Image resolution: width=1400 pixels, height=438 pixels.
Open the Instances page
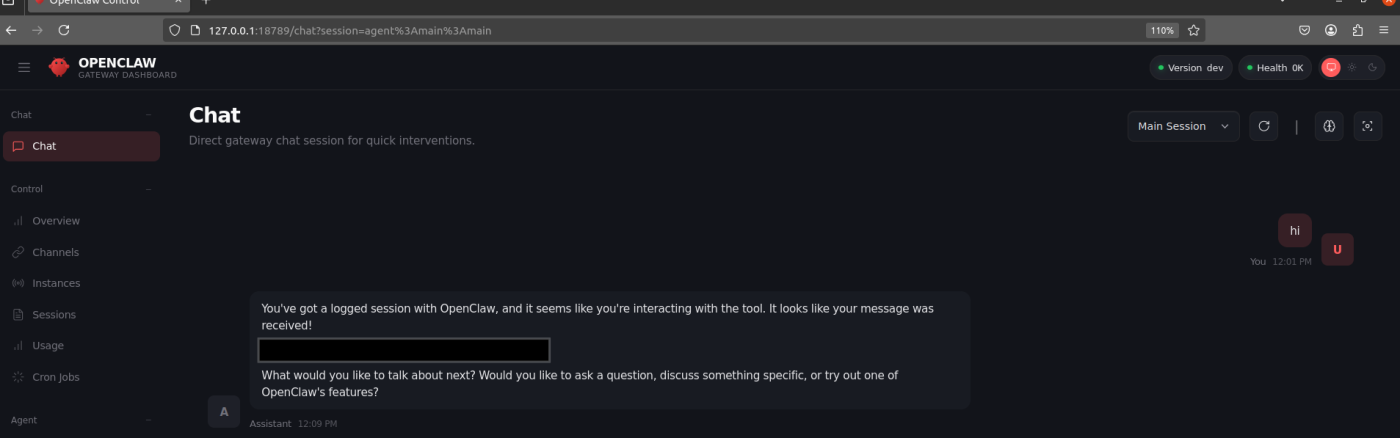point(55,283)
